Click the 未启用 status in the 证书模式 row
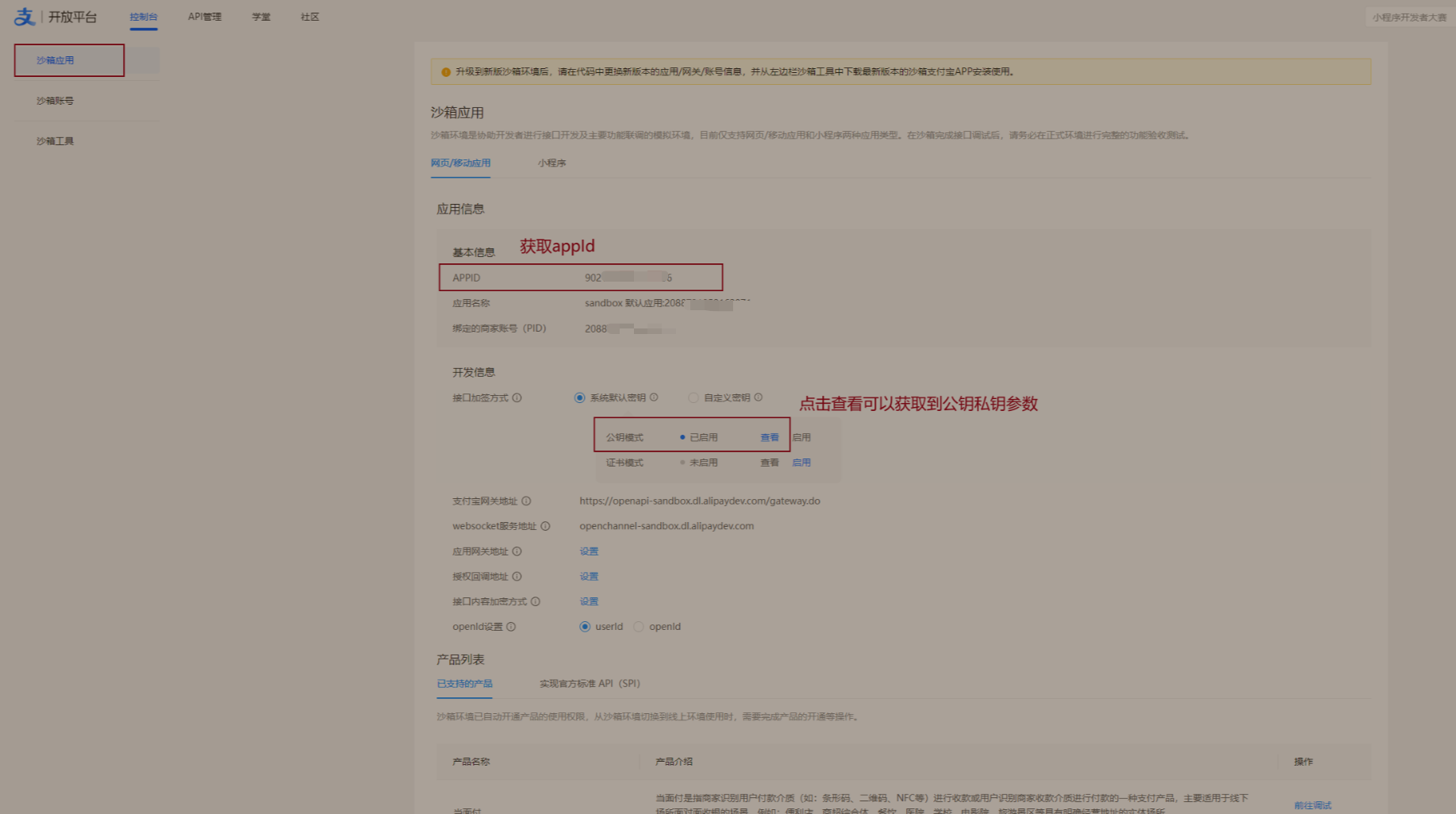This screenshot has height=814, width=1456. [x=699, y=463]
